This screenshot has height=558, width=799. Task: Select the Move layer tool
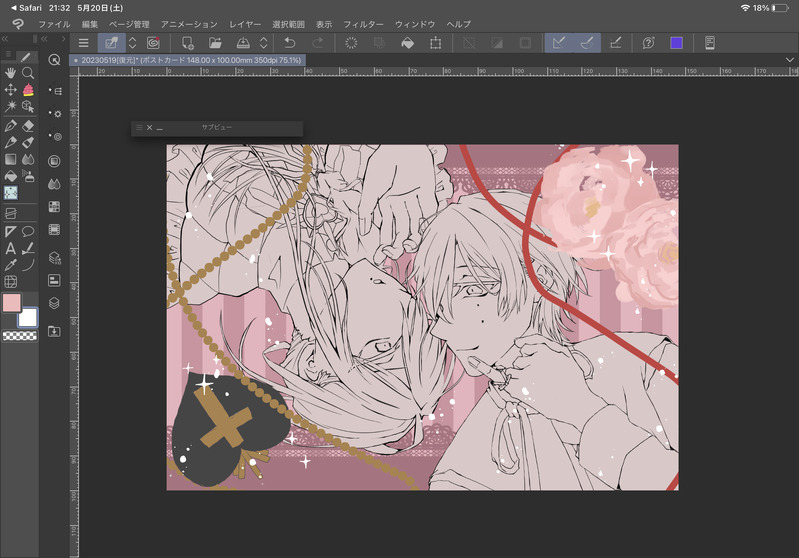tap(10, 90)
